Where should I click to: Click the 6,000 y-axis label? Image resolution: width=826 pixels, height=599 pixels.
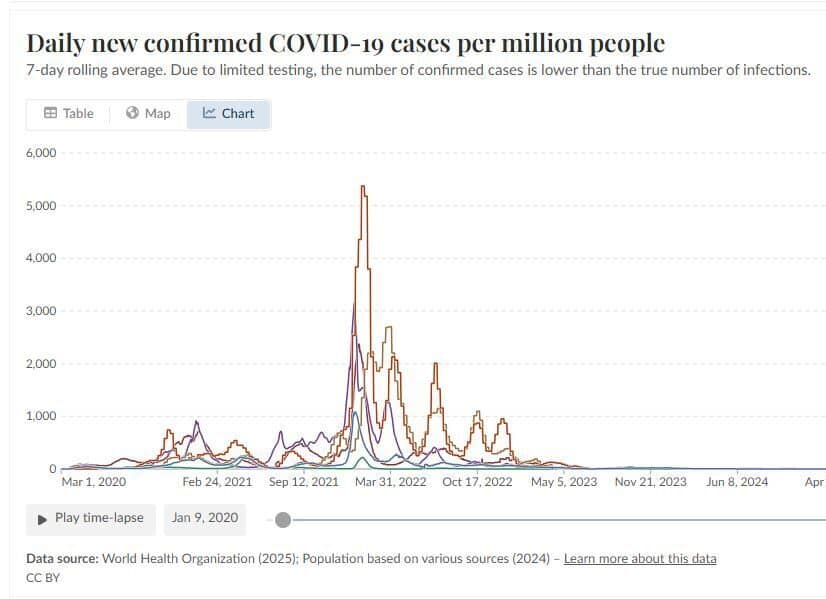point(40,153)
